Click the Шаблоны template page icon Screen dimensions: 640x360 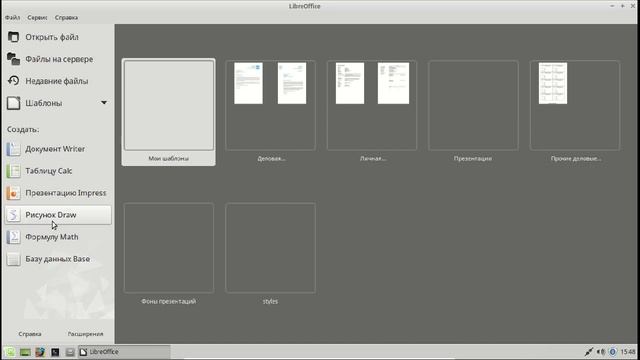pos(13,103)
